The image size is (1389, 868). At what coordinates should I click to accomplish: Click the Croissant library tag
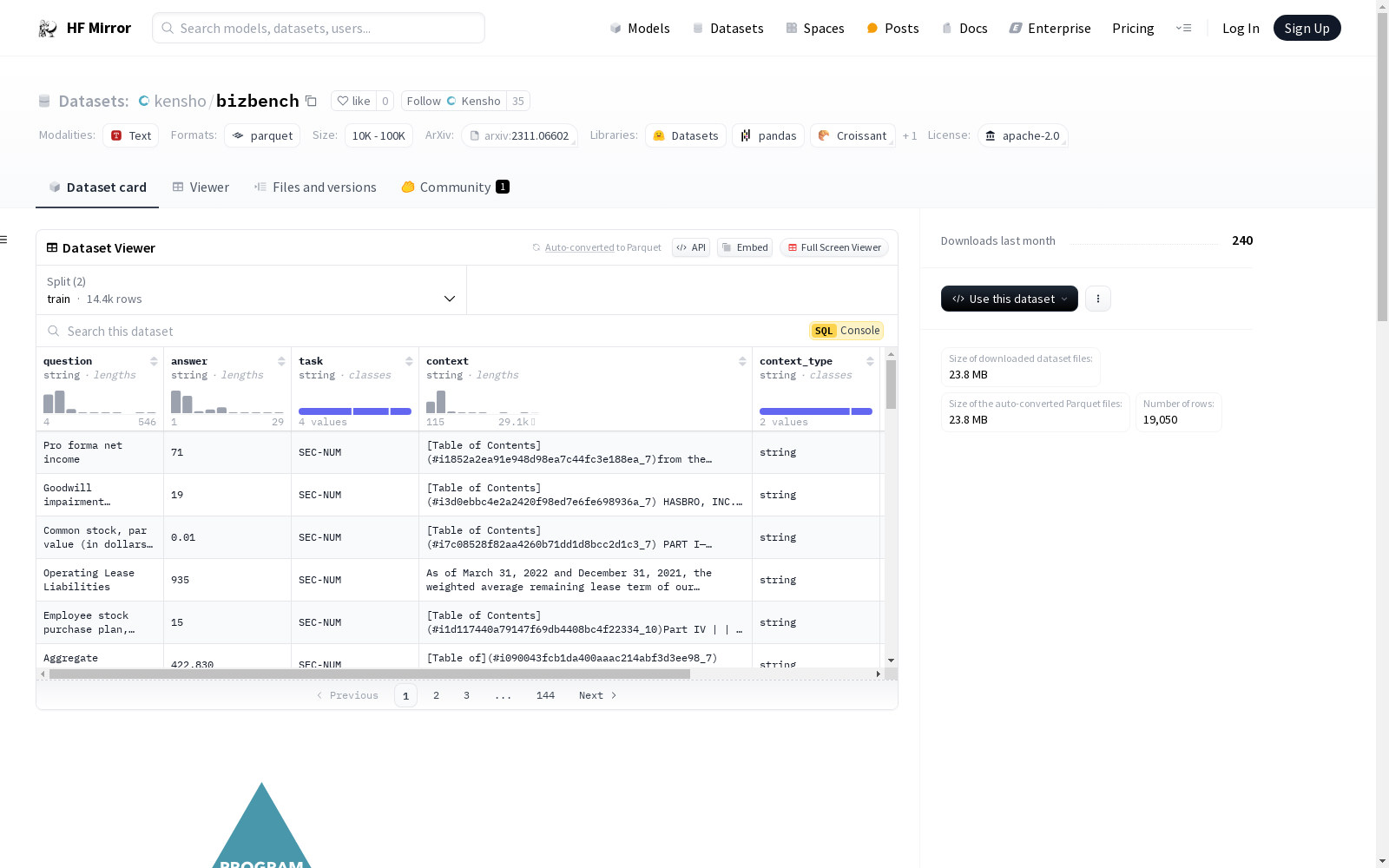pos(852,135)
